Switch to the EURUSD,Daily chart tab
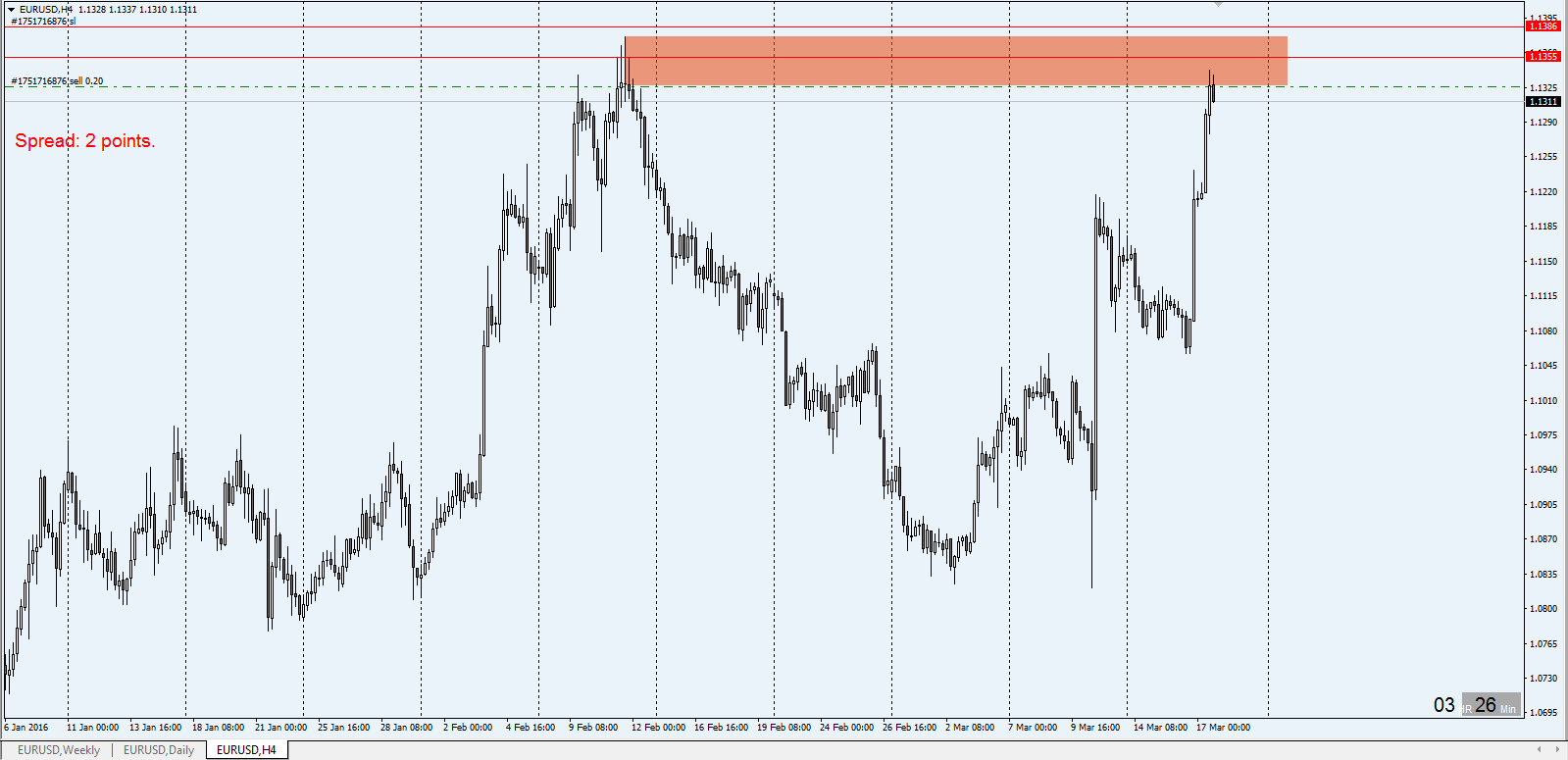Viewport: 1568px width, 760px height. (159, 750)
